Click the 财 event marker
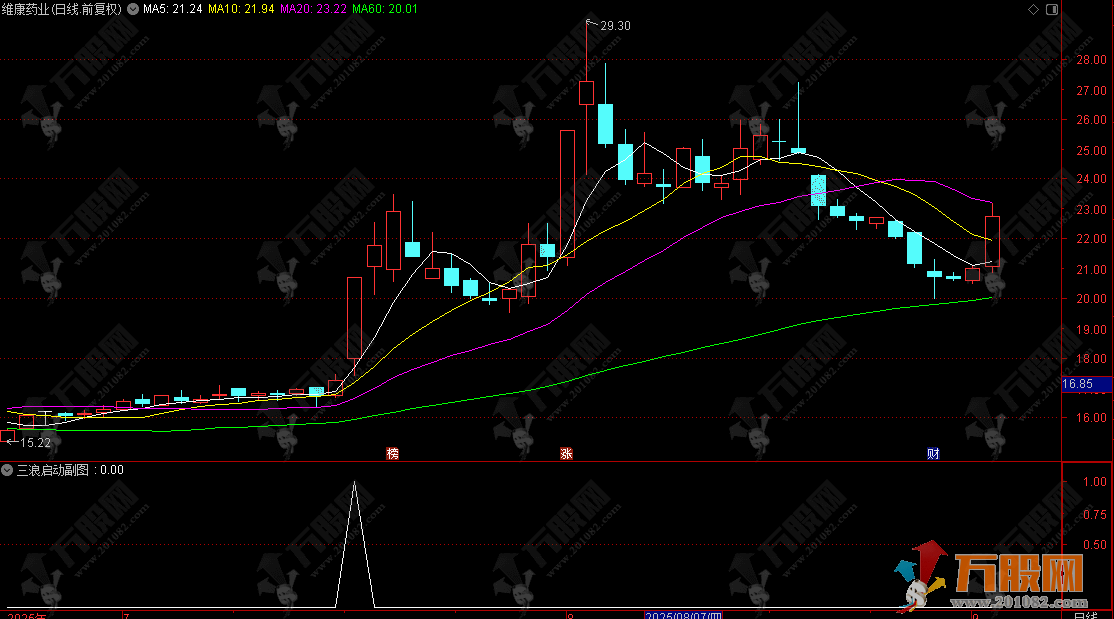1114x619 pixels. 934,453
